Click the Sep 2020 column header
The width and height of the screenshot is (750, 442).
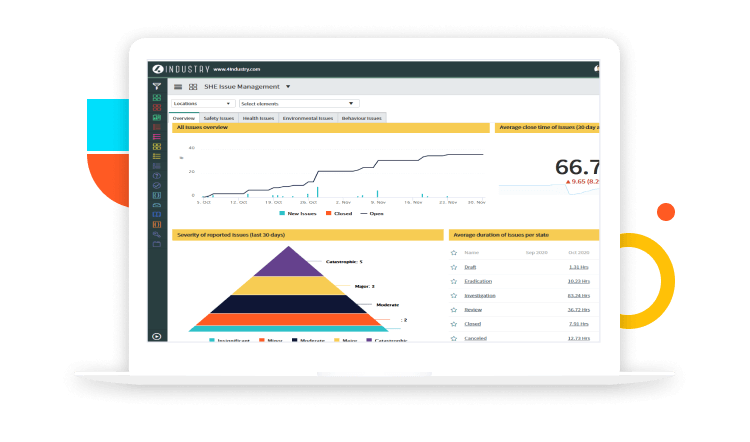tap(537, 253)
